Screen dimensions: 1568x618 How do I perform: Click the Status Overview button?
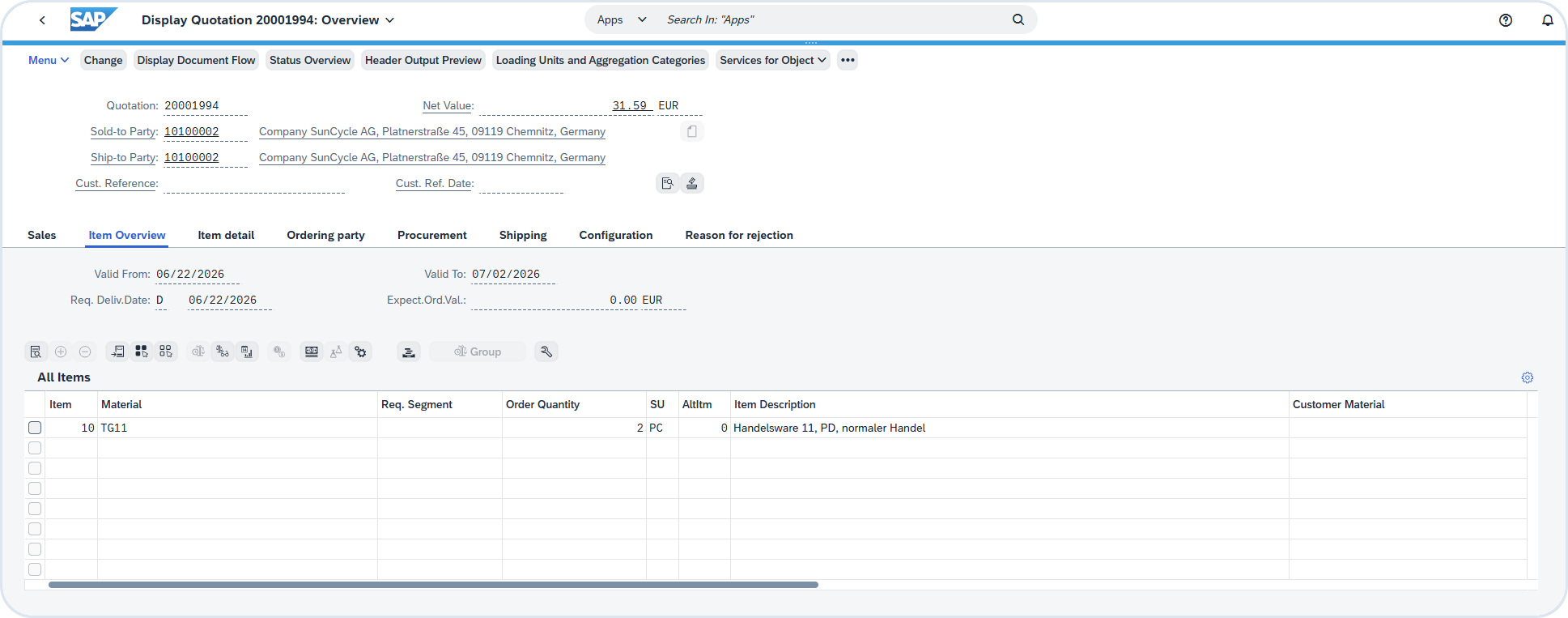point(310,60)
